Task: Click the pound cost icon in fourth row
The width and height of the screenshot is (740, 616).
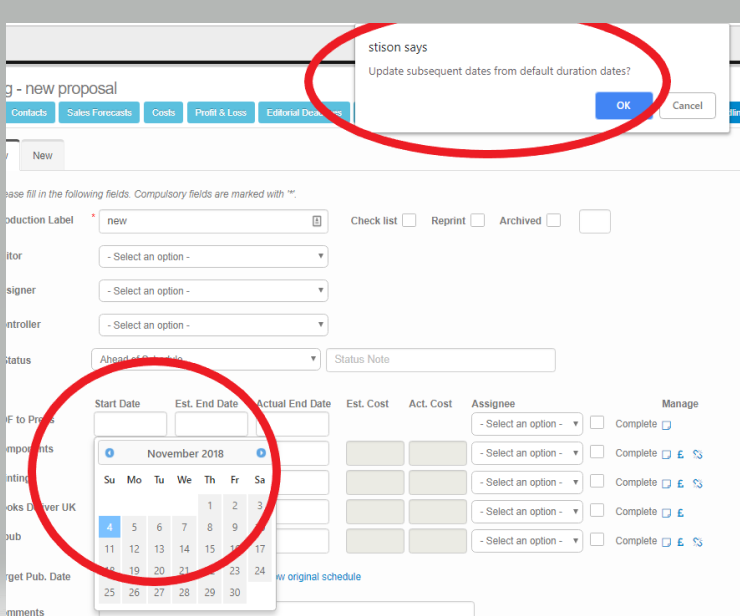Action: tap(680, 513)
